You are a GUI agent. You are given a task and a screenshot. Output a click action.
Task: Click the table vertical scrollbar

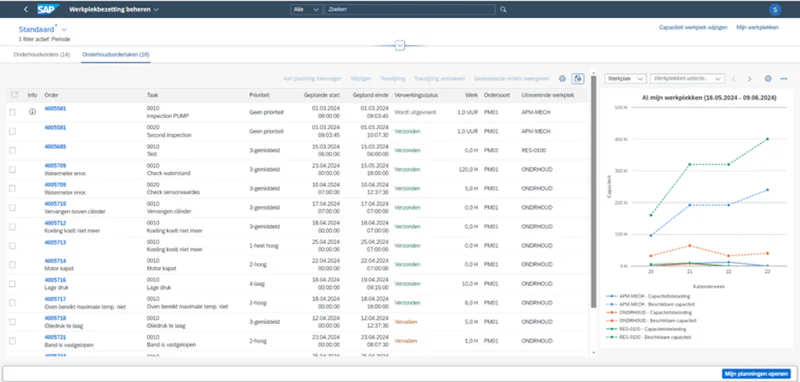pos(593,191)
